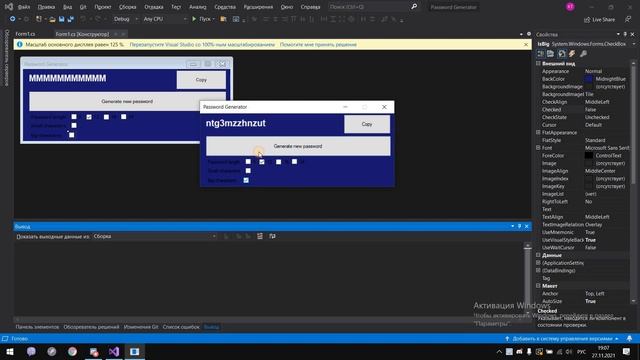The width and height of the screenshot is (640, 360).
Task: Open the IsBig object selector dropdown in Properties
Action: tap(633, 44)
